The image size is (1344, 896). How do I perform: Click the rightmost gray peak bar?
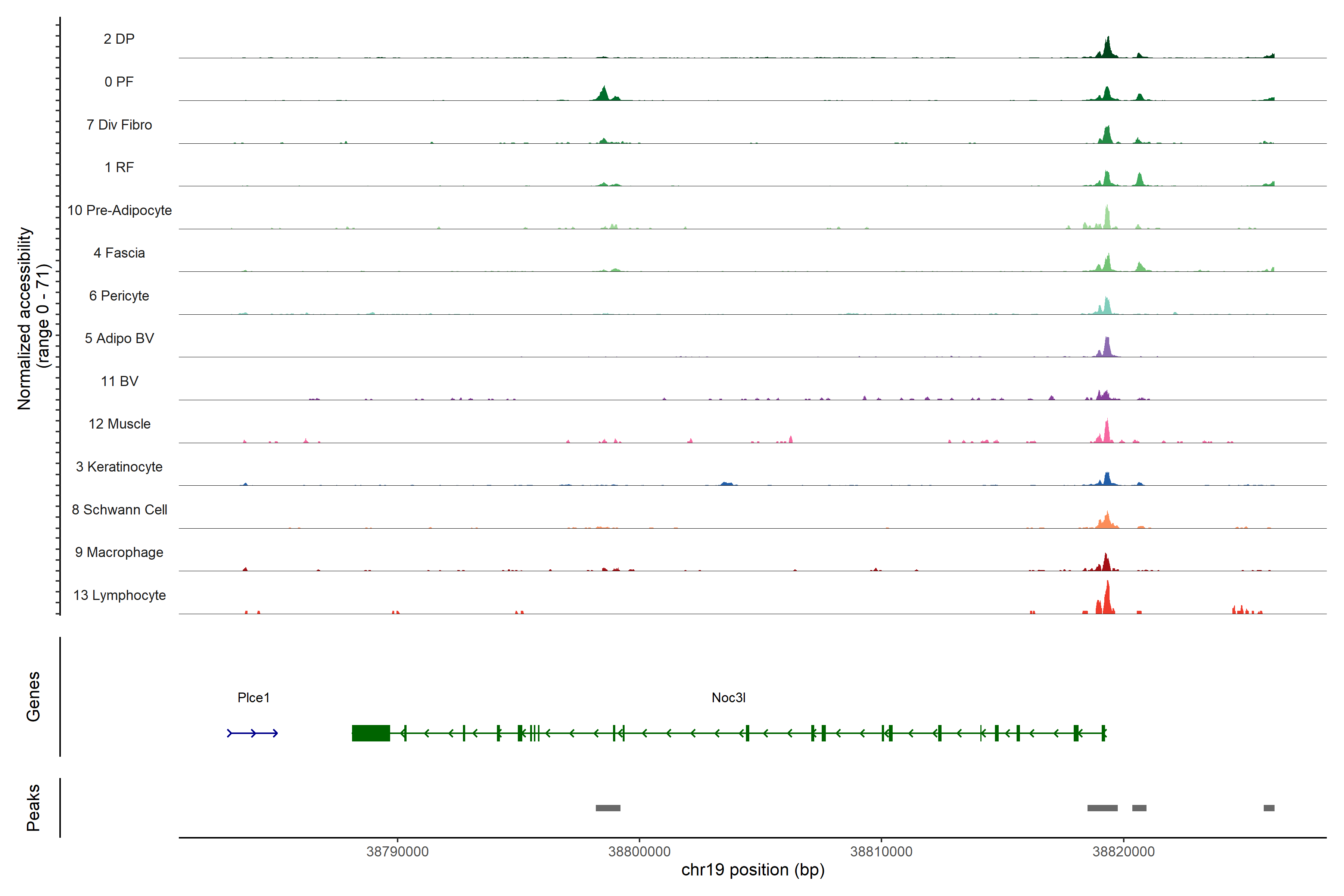1269,808
